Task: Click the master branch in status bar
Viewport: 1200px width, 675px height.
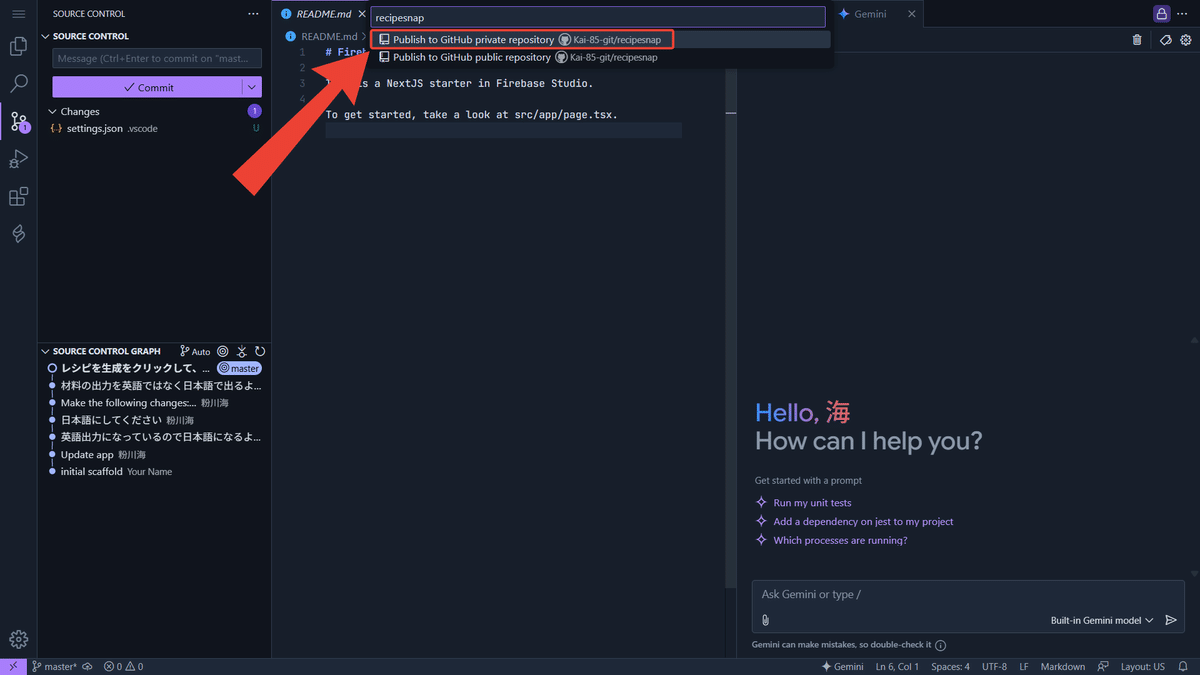Action: [54, 667]
